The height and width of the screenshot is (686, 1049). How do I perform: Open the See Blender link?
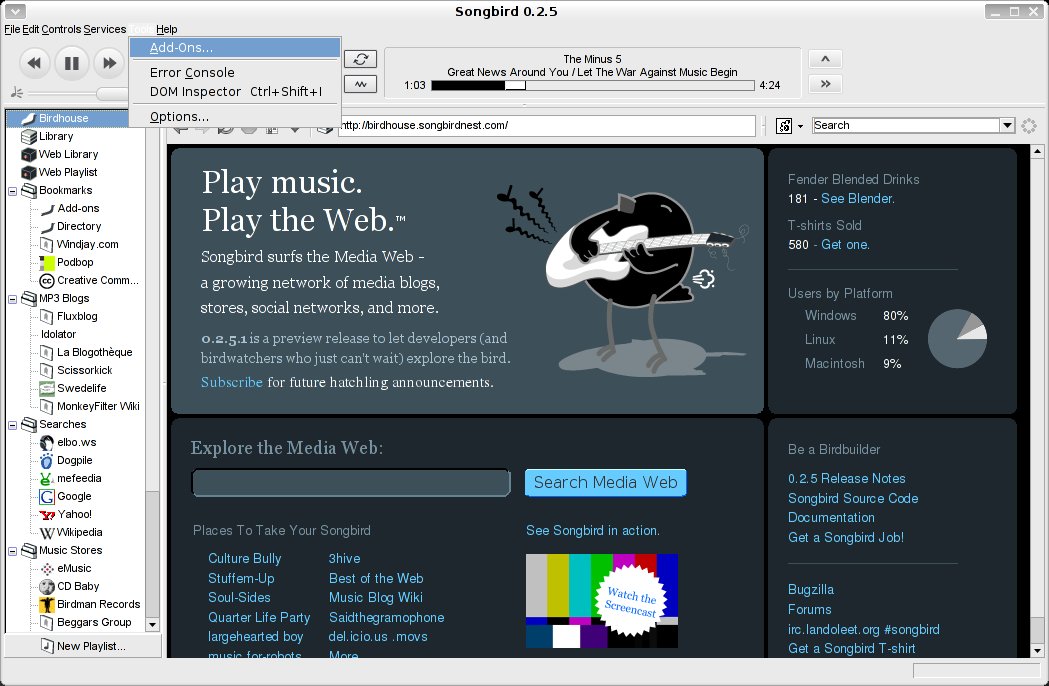pyautogui.click(x=858, y=199)
